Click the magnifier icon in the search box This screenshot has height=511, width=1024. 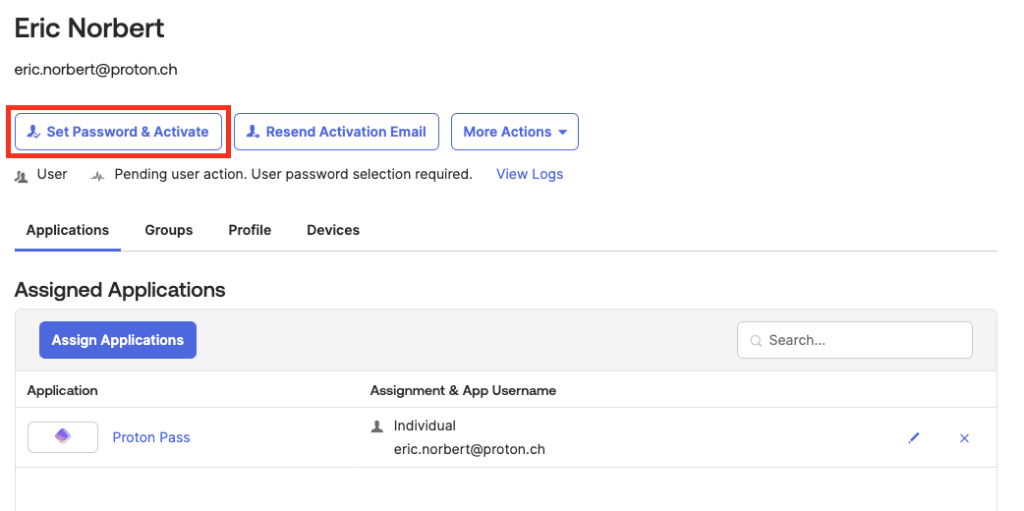click(x=756, y=340)
